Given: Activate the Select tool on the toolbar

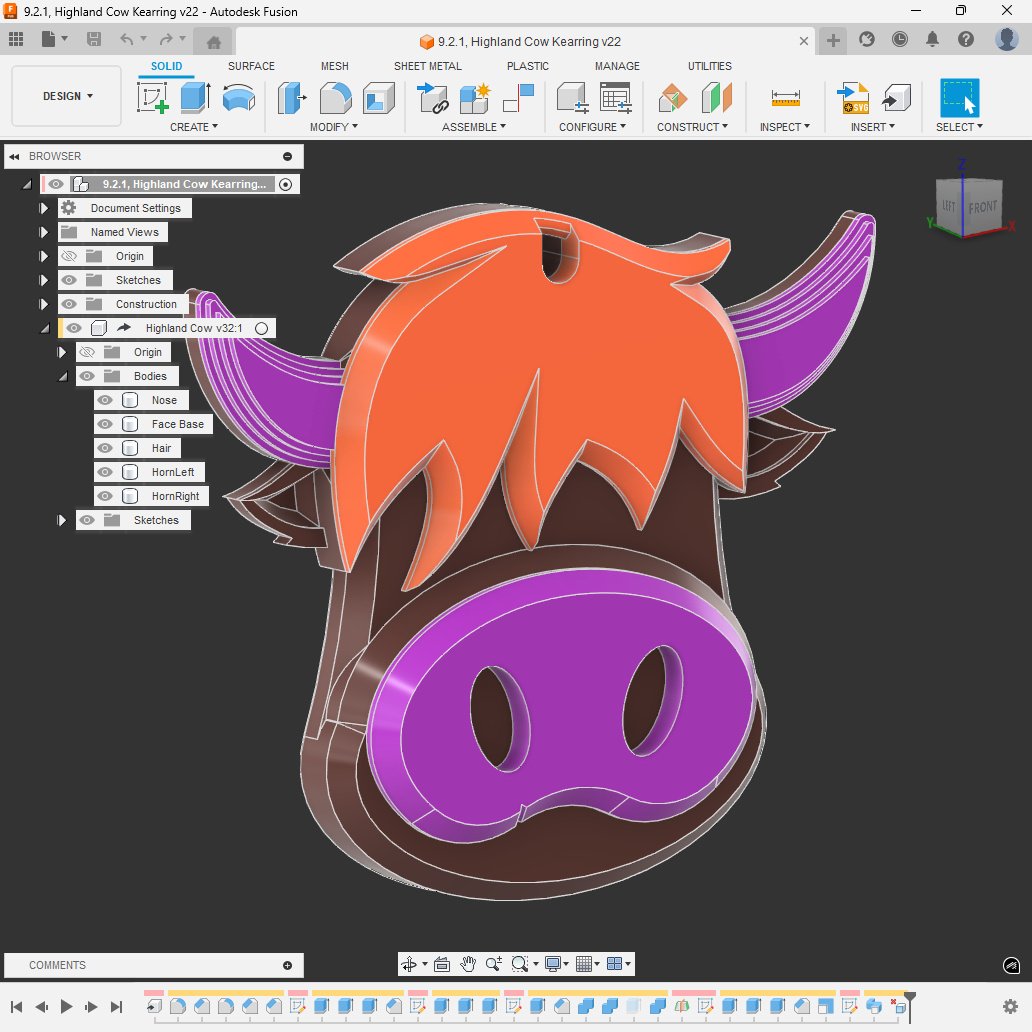Looking at the screenshot, I should [x=958, y=100].
